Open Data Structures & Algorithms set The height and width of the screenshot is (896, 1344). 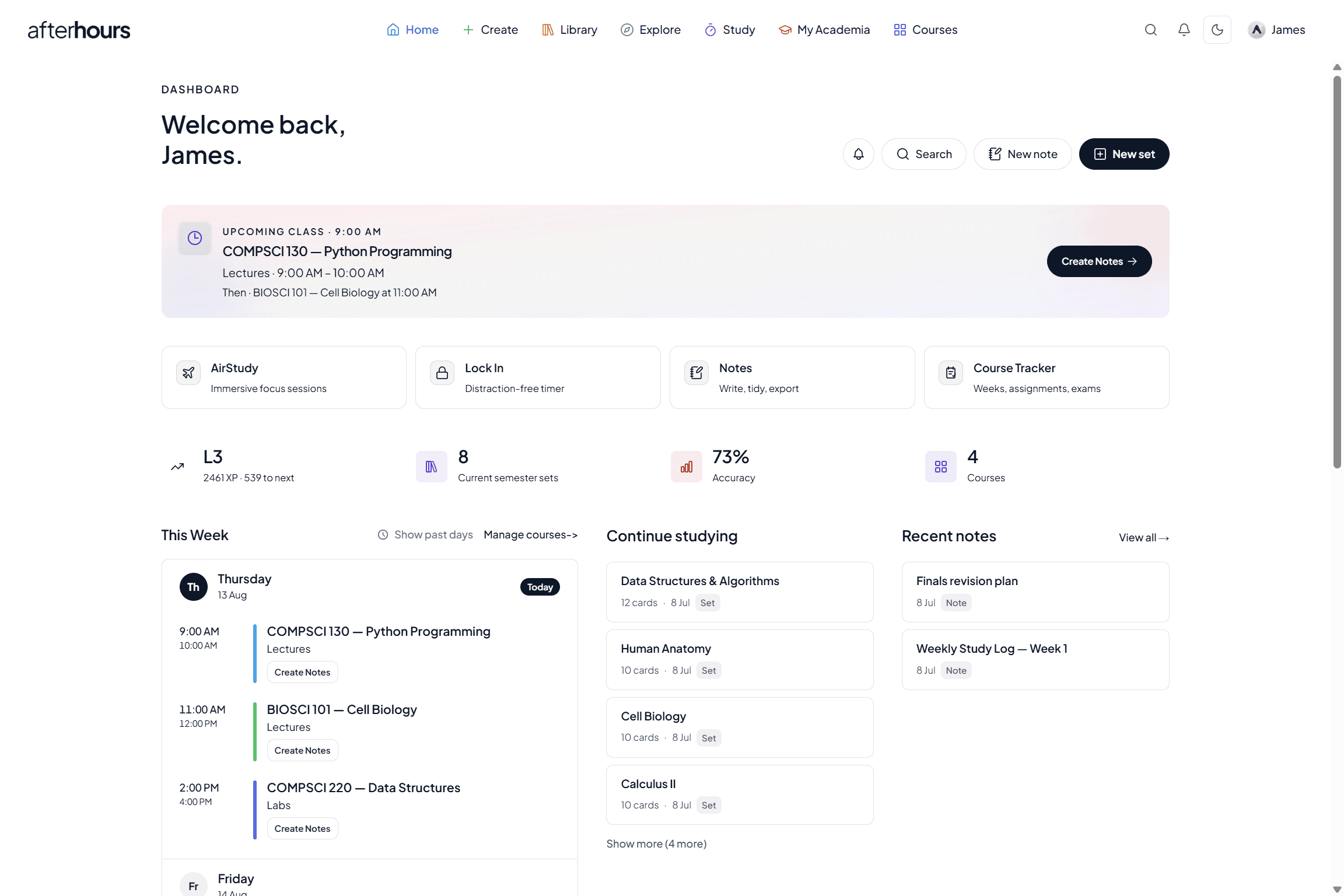(x=740, y=591)
